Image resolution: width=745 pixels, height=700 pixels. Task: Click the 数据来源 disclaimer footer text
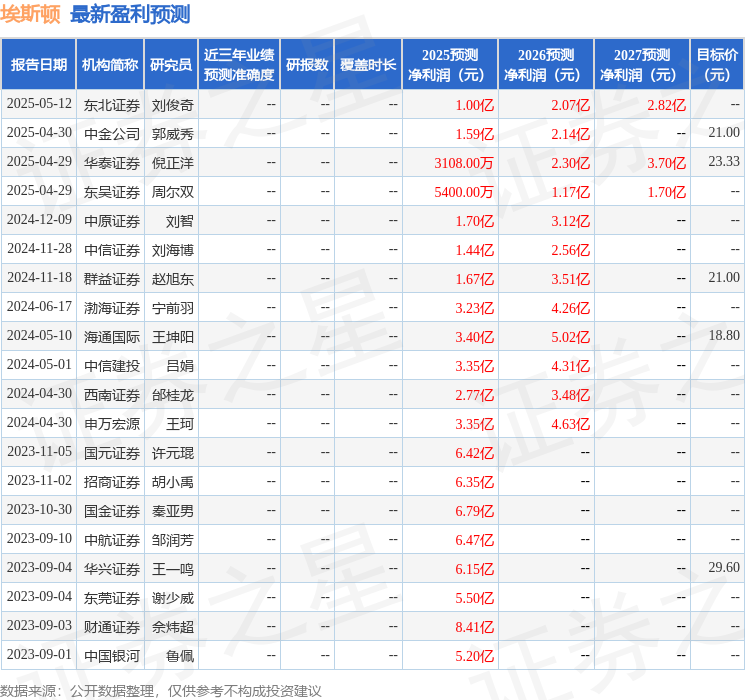(161, 690)
